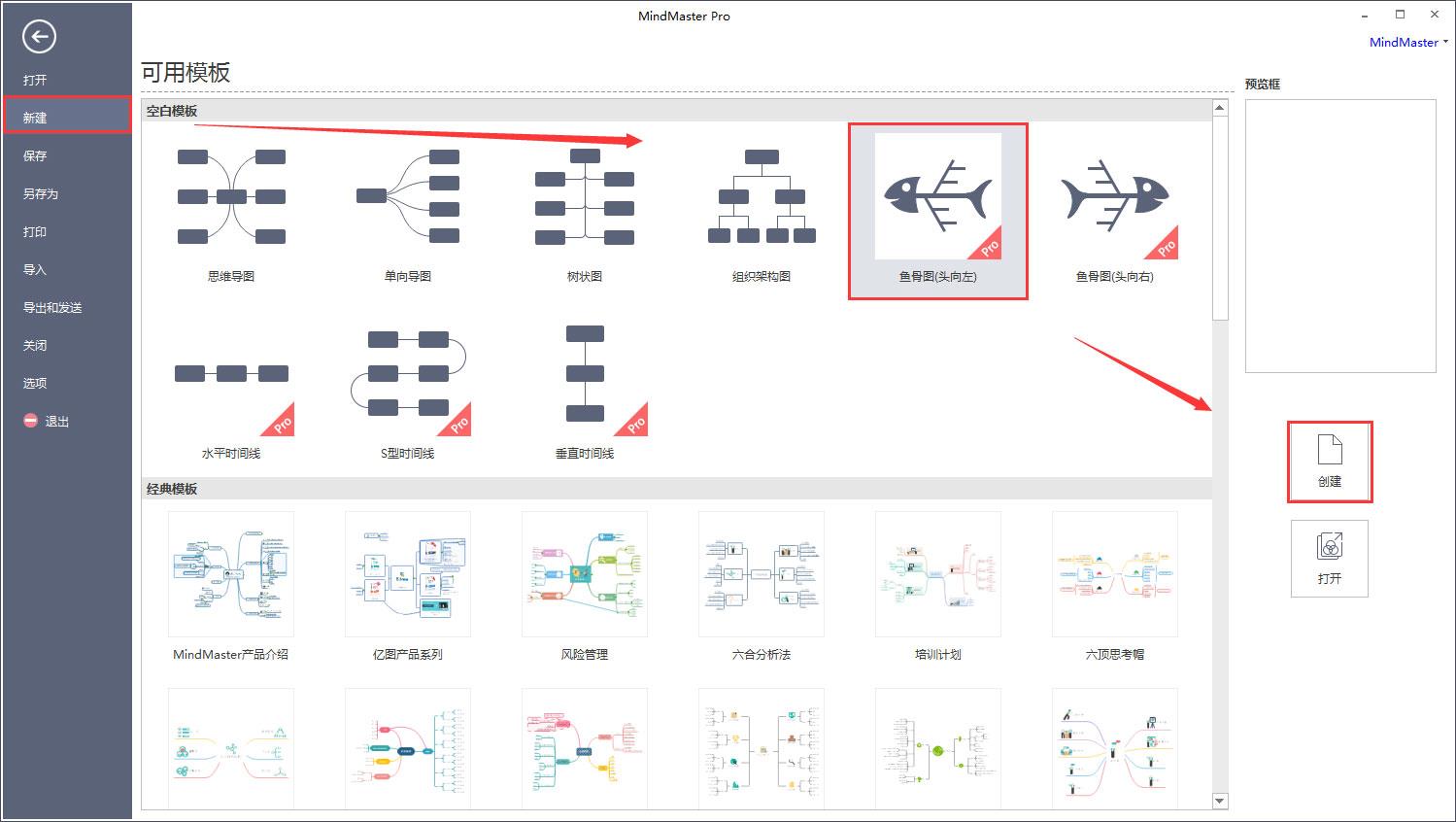The image size is (1456, 822).
Task: Choose 保存 from the sidebar
Action: pos(35,155)
